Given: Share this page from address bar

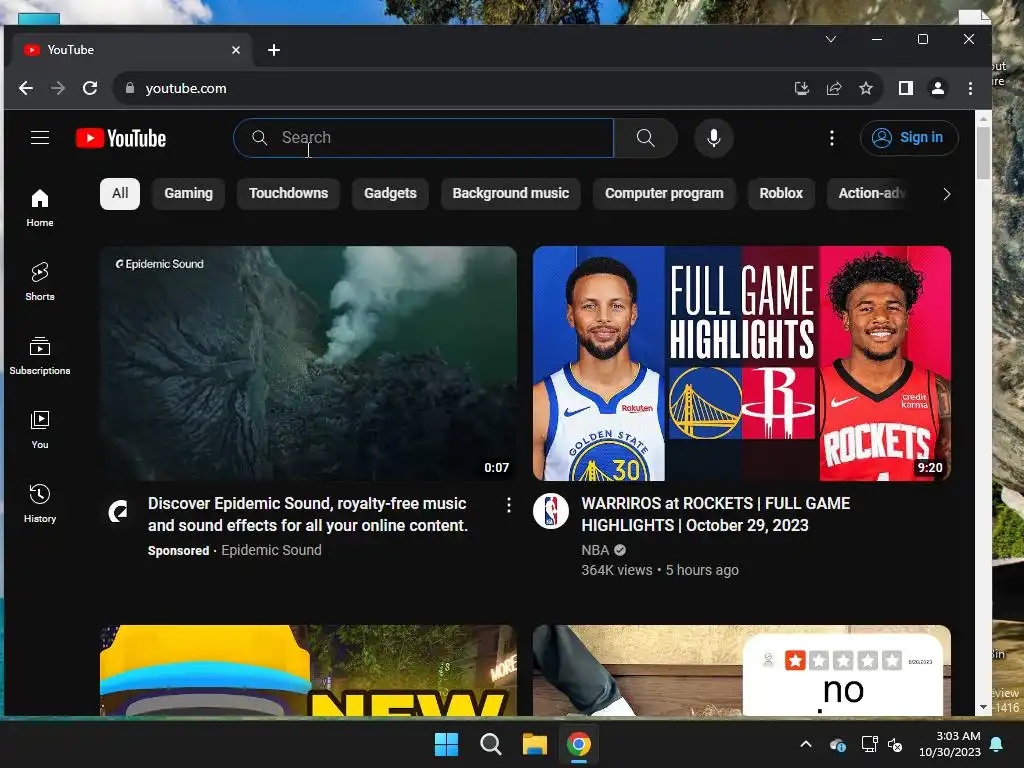Looking at the screenshot, I should (x=834, y=88).
